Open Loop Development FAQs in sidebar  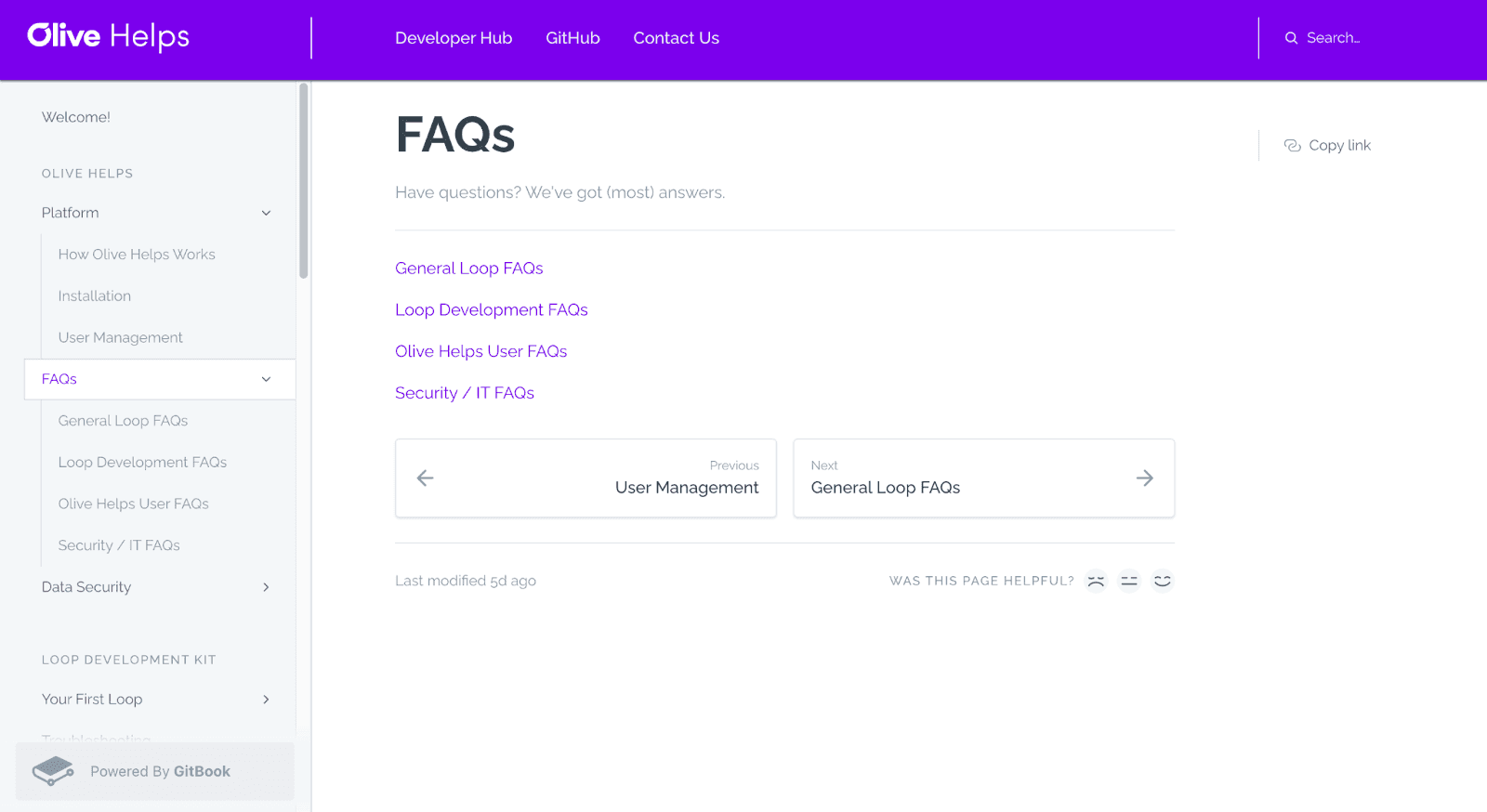[142, 463]
